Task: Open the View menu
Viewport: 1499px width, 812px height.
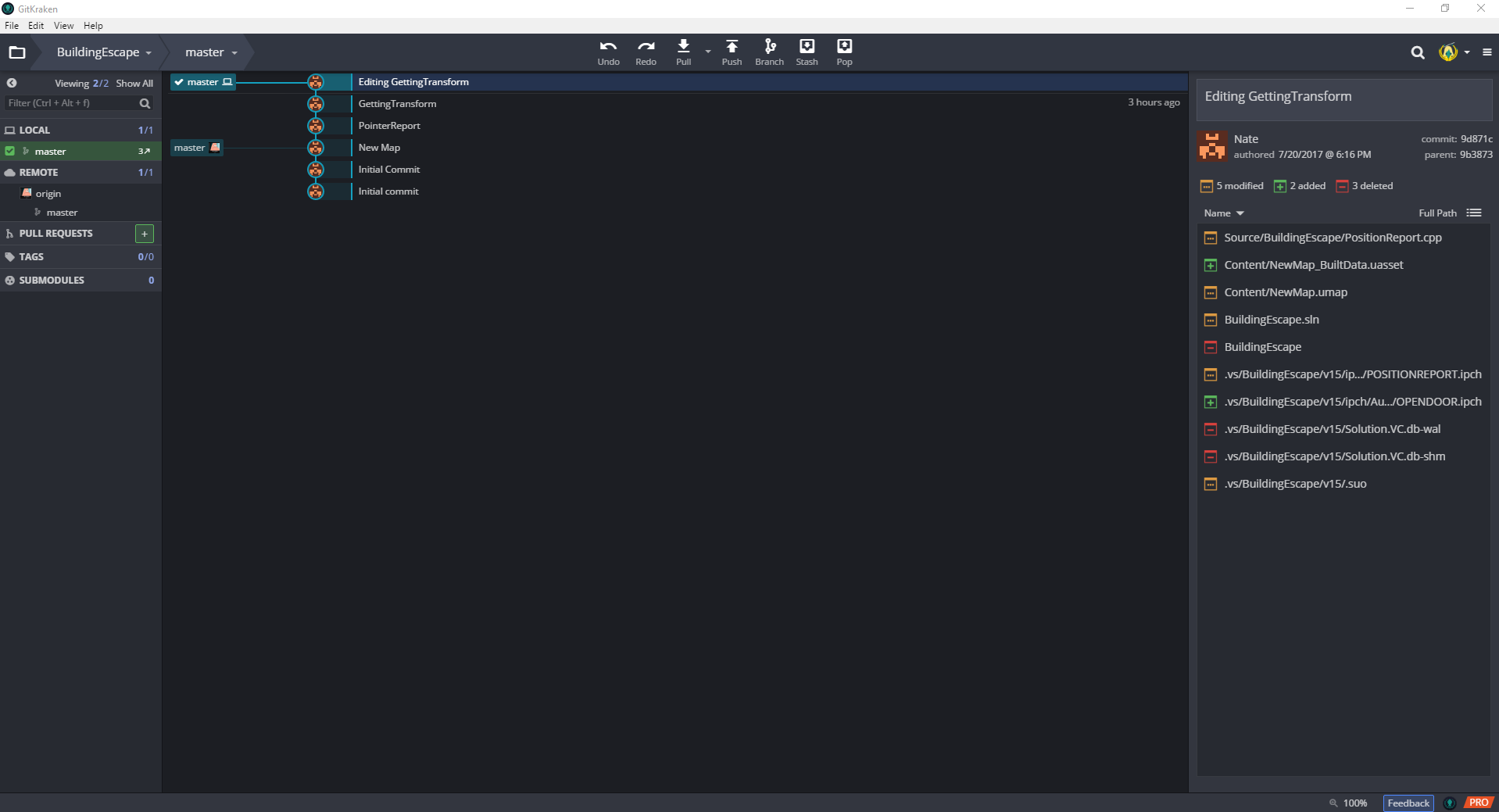Action: coord(64,26)
